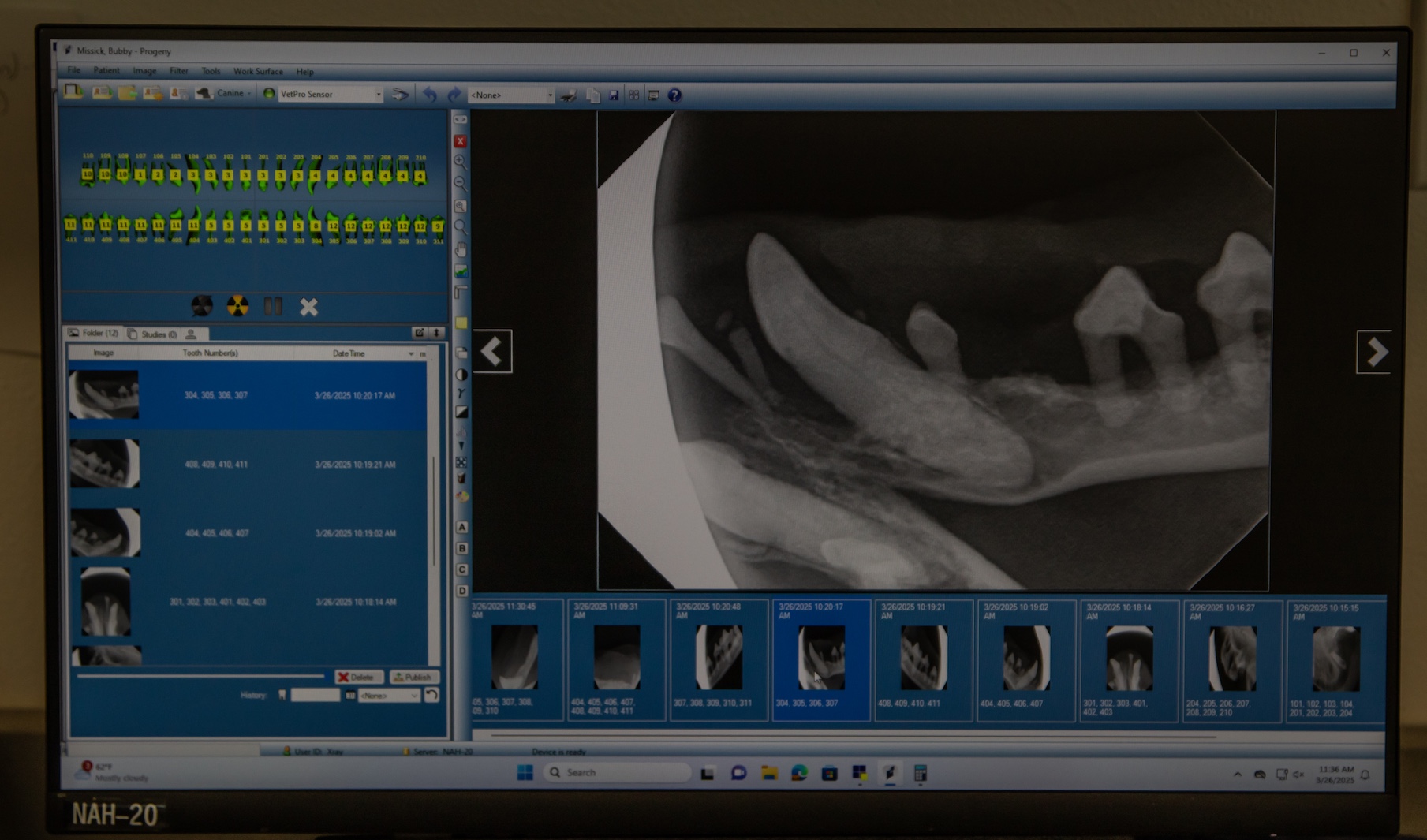This screenshot has width=1427, height=840.
Task: Select list row 408, 409, 410, 411
Action: (248, 465)
